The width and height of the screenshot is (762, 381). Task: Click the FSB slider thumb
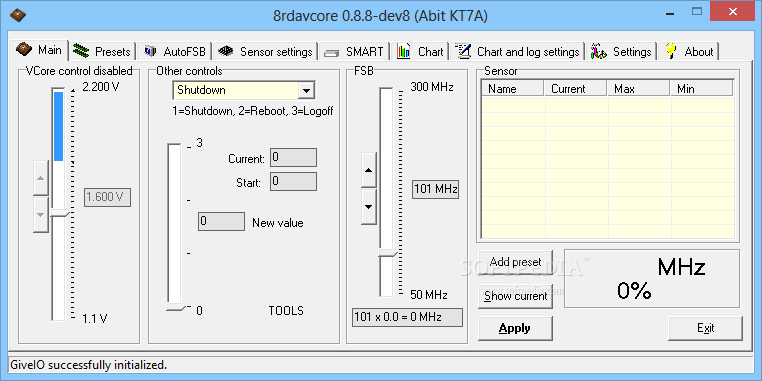387,253
